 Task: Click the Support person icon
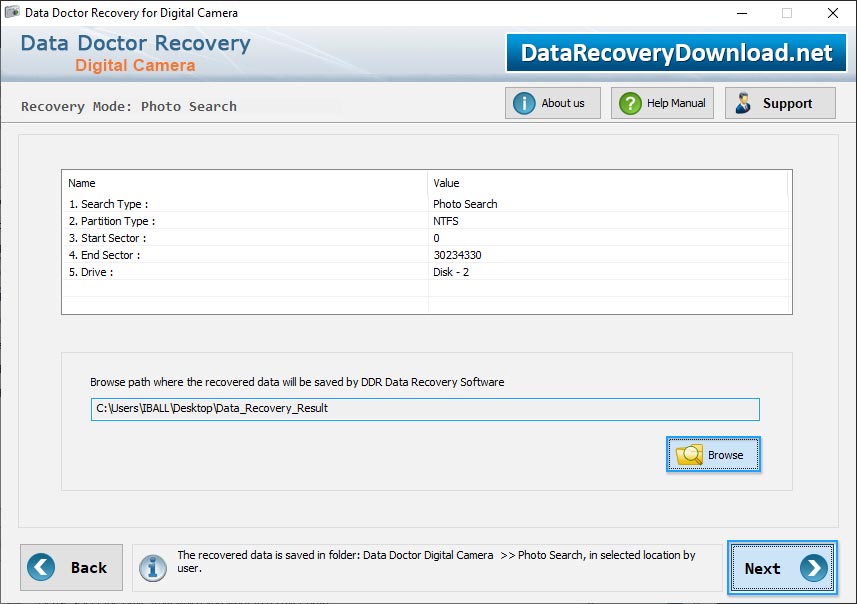pyautogui.click(x=743, y=103)
